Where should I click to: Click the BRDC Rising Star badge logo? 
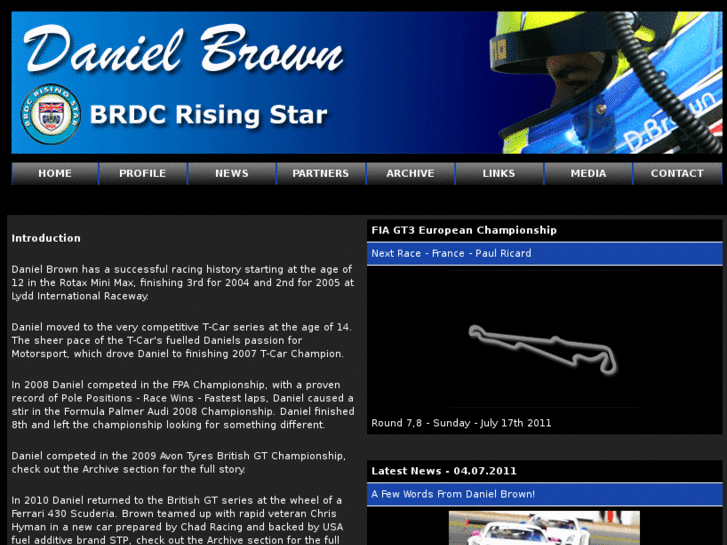(51, 114)
